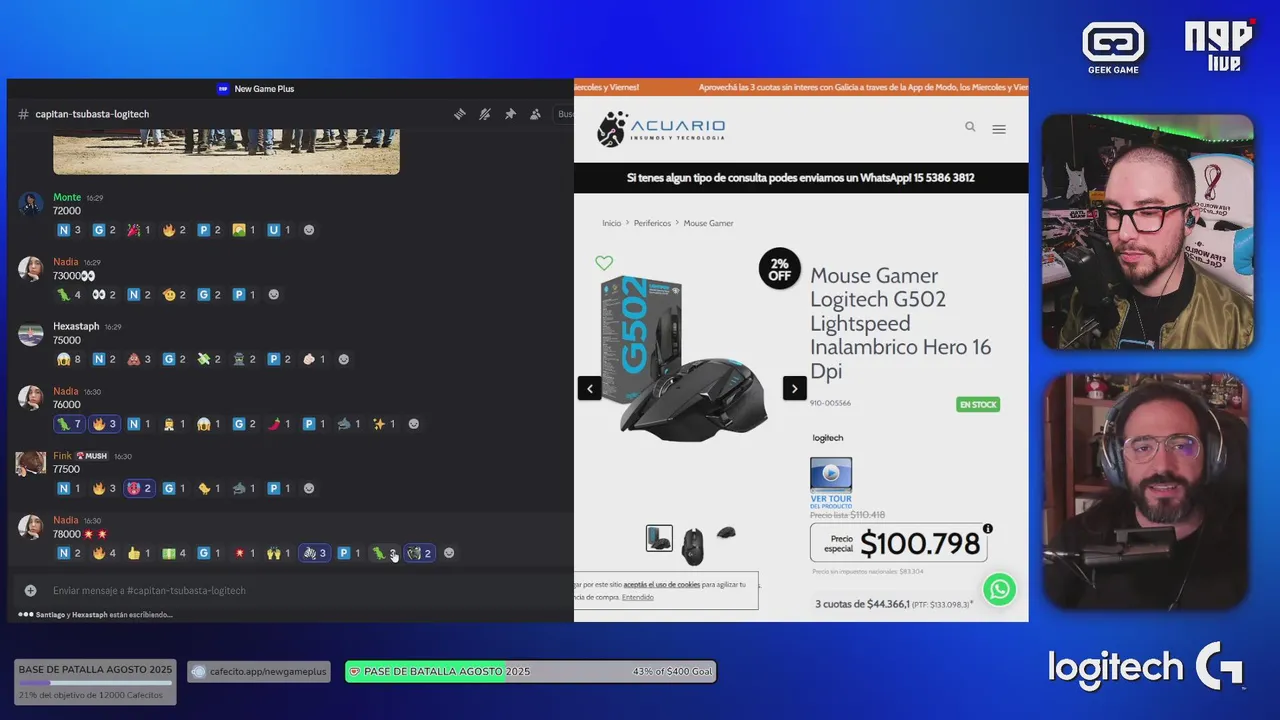Click N reaction on Monte's 72000 message
Viewport: 1280px width, 720px height.
coord(69,230)
